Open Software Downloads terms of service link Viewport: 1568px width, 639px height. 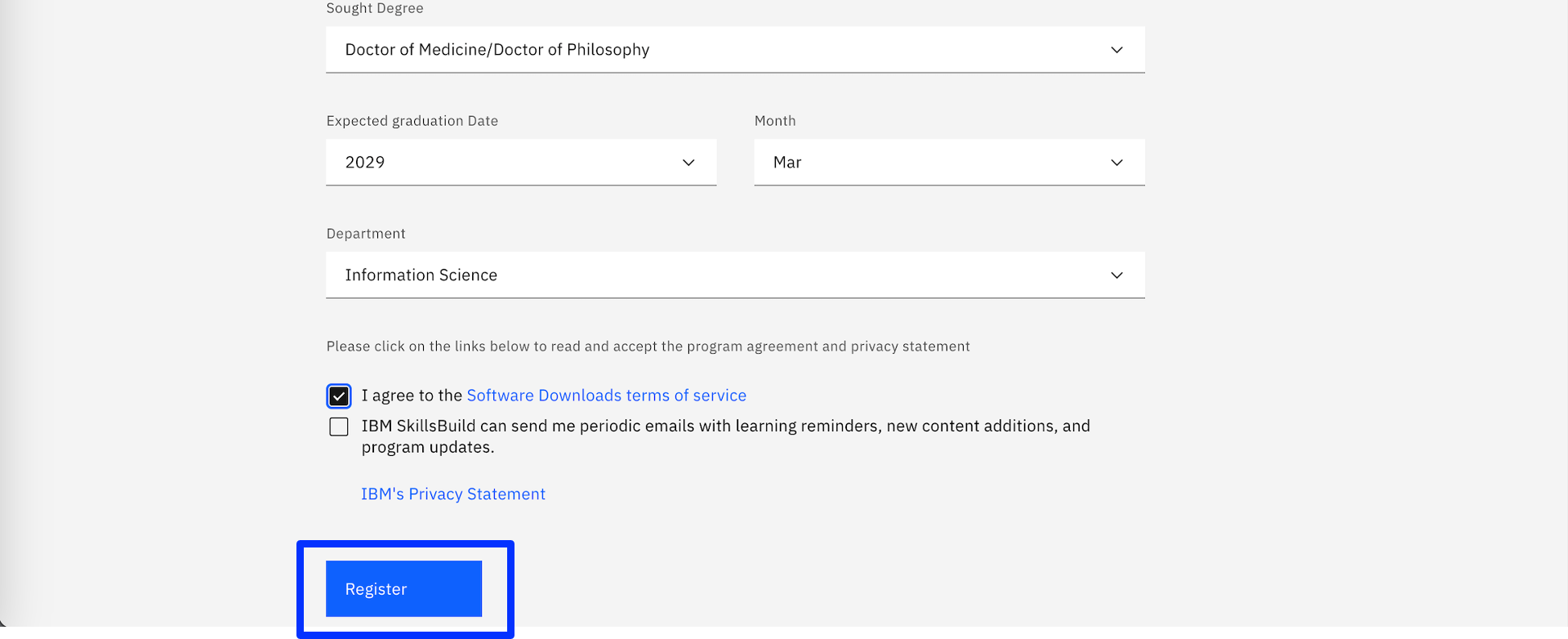(x=606, y=395)
